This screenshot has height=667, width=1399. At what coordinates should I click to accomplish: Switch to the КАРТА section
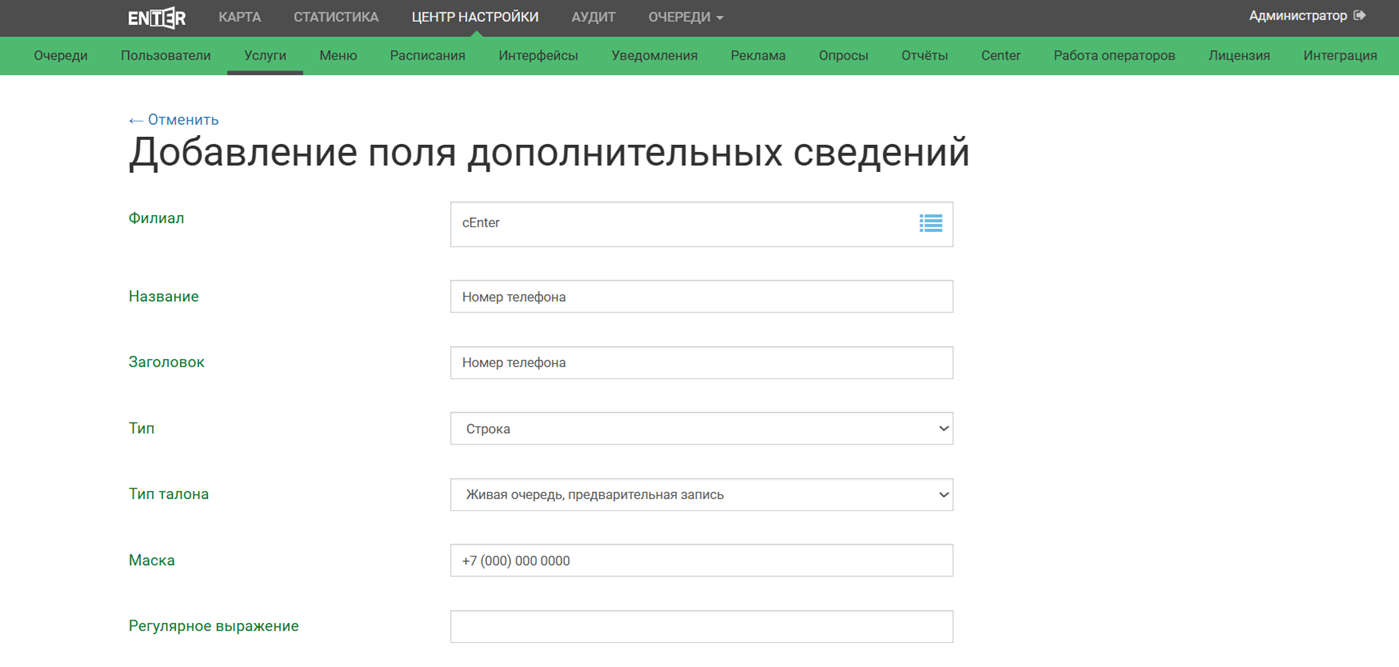[x=239, y=17]
